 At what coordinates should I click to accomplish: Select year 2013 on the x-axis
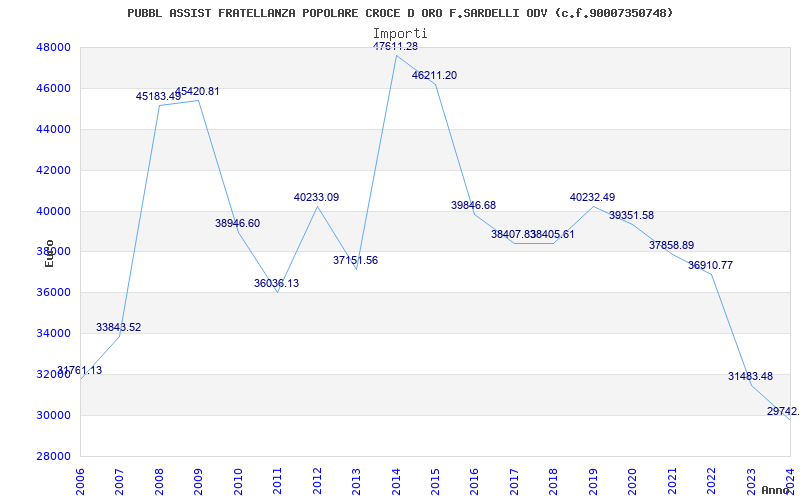tap(356, 482)
